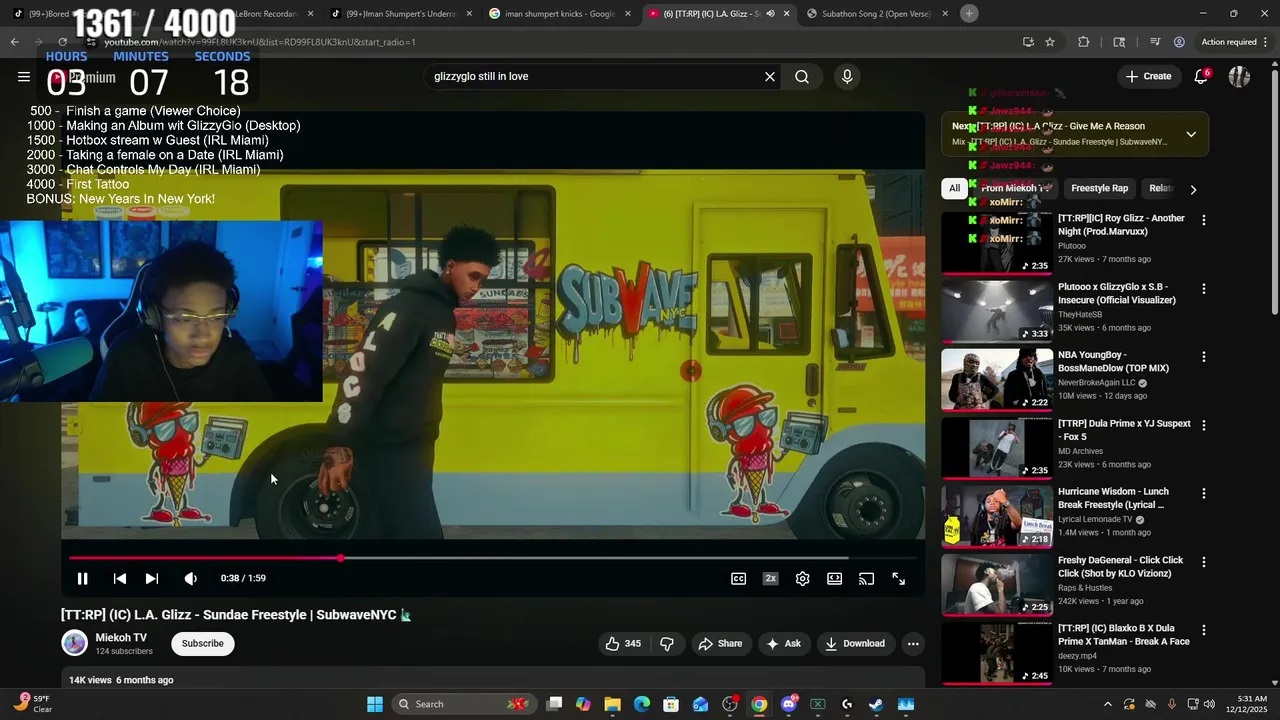This screenshot has height=720, width=1280.
Task: Show more filter chips with the right arrow
Action: [1192, 188]
